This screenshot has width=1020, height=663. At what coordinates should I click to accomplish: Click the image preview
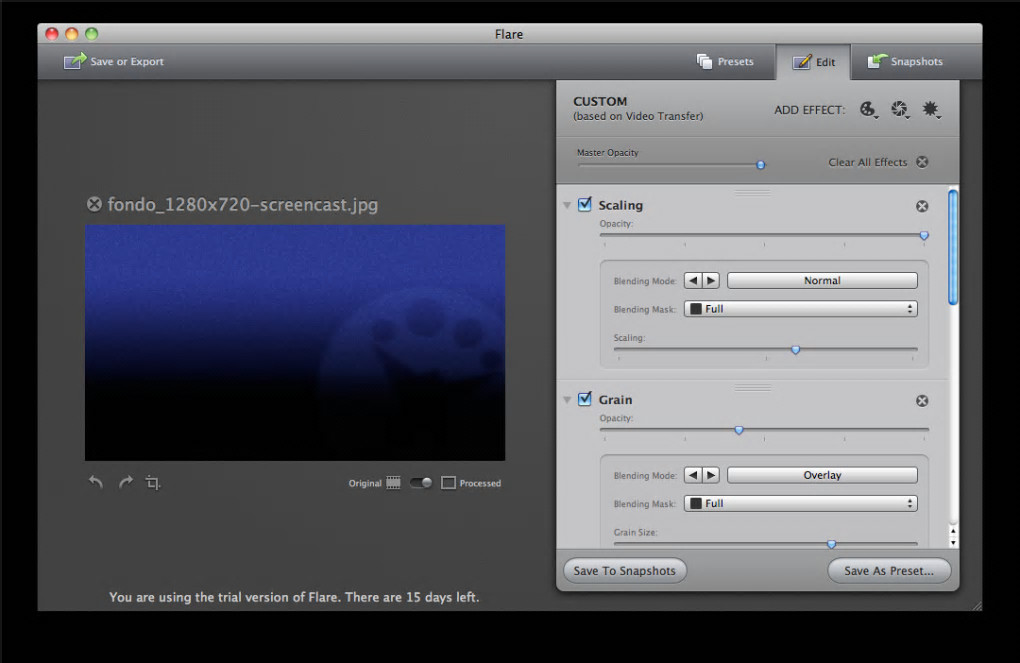click(x=295, y=343)
